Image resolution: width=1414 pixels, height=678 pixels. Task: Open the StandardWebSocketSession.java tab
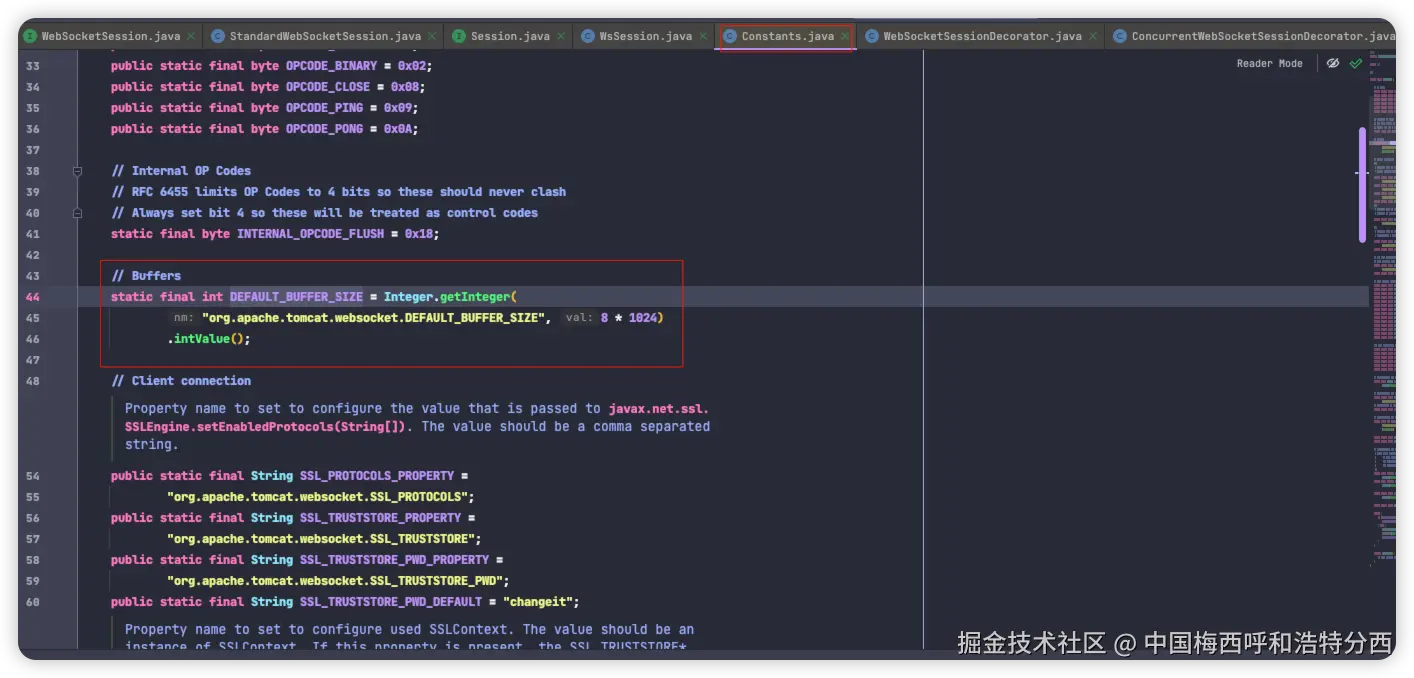tap(323, 36)
